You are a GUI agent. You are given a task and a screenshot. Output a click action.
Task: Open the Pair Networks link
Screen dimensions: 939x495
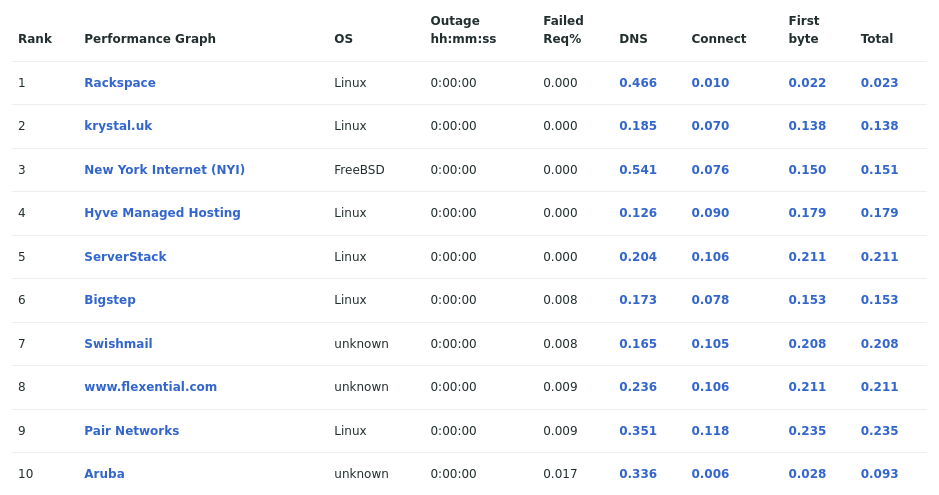132,430
